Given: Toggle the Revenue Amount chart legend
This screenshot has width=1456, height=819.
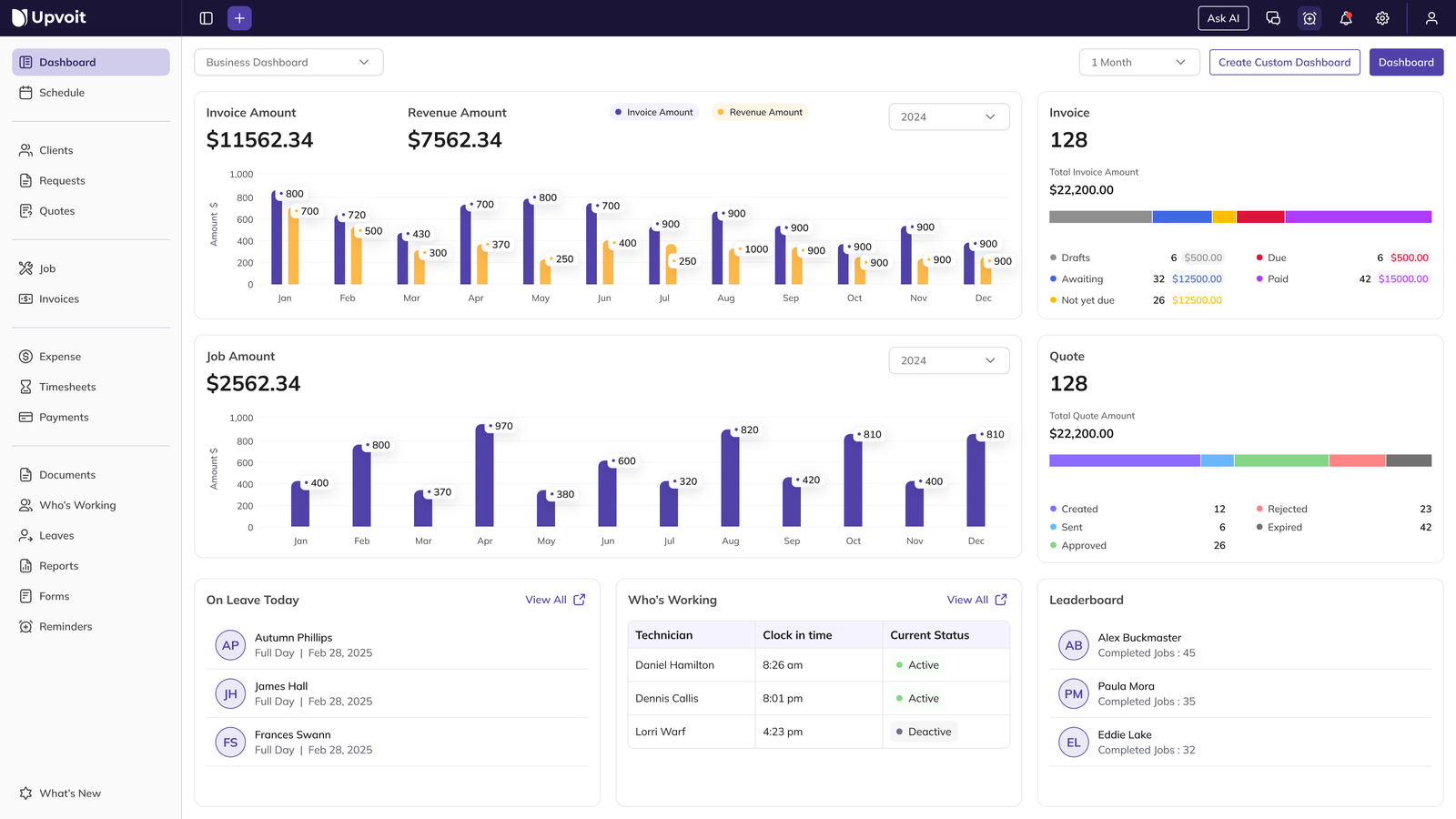Looking at the screenshot, I should (x=759, y=111).
